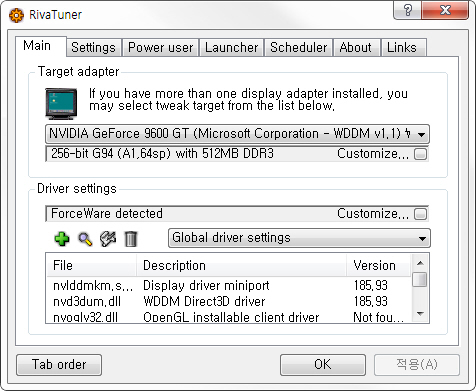Click the OK button
The height and width of the screenshot is (391, 476).
click(x=323, y=365)
